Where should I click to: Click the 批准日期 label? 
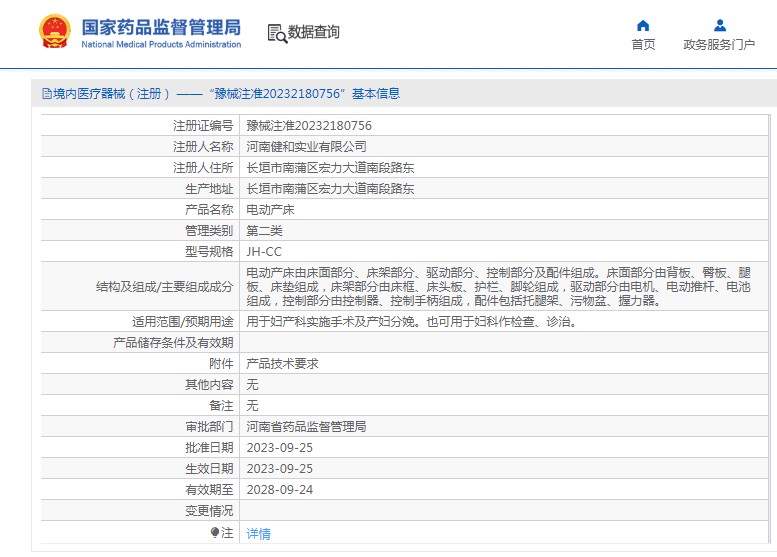209,447
